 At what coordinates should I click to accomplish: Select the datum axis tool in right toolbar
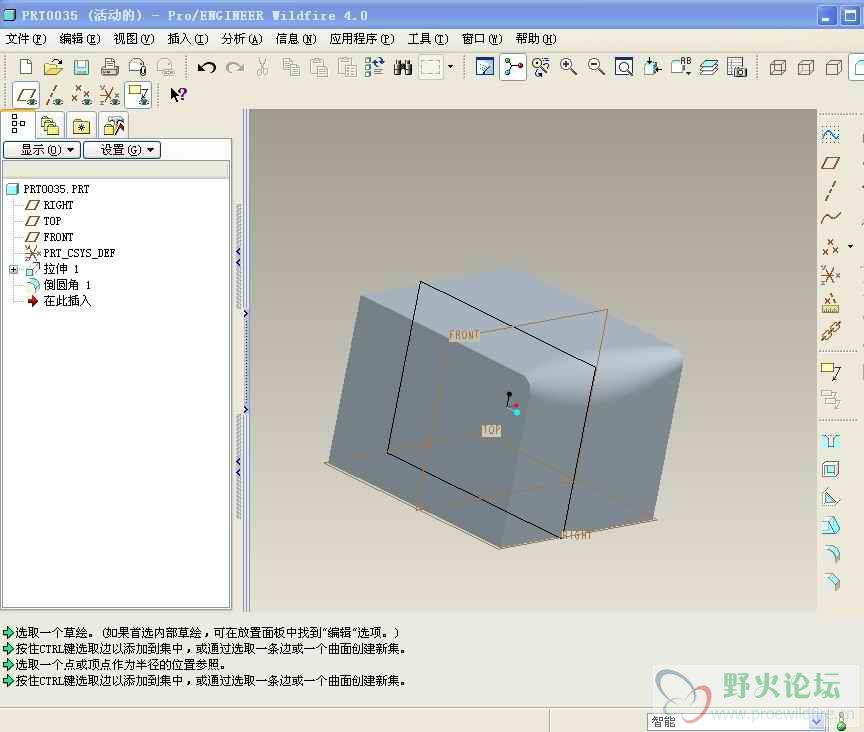(x=830, y=190)
